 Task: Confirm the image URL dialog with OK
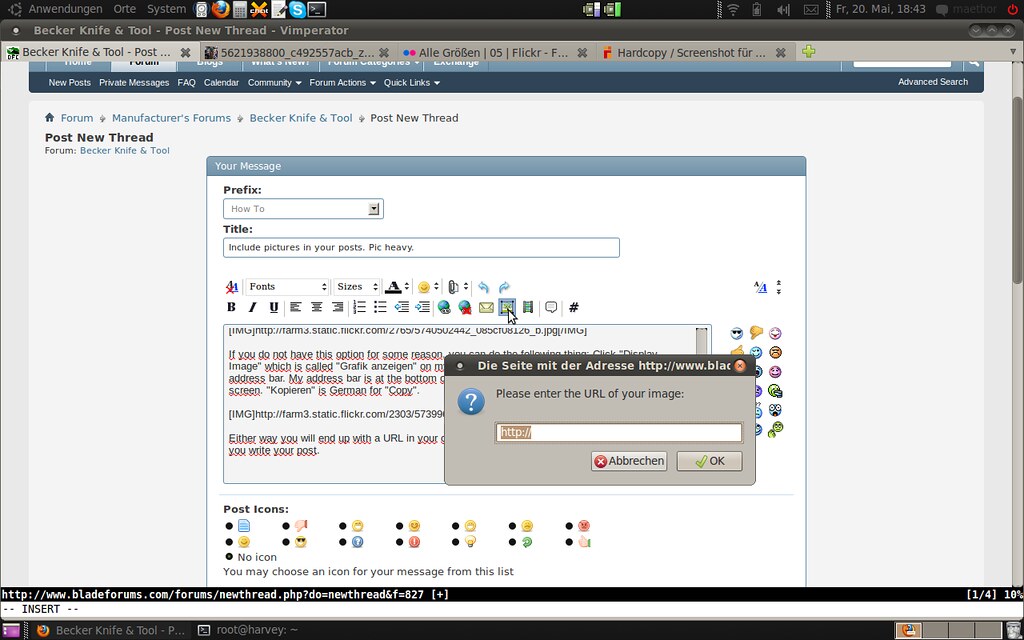point(709,461)
